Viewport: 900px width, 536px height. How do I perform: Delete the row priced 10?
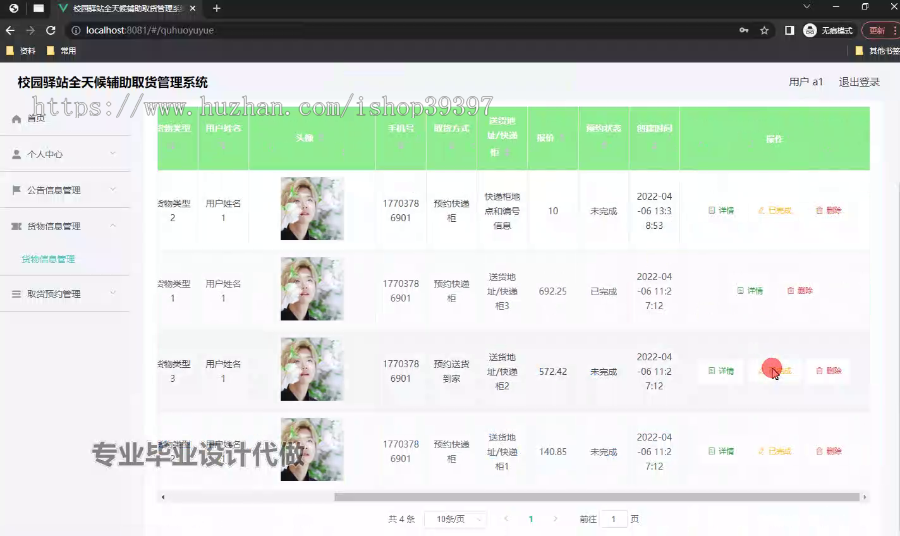[828, 211]
